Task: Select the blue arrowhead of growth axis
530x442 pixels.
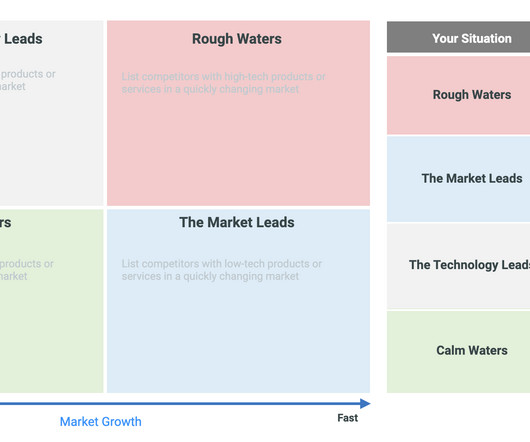Action: (365, 403)
